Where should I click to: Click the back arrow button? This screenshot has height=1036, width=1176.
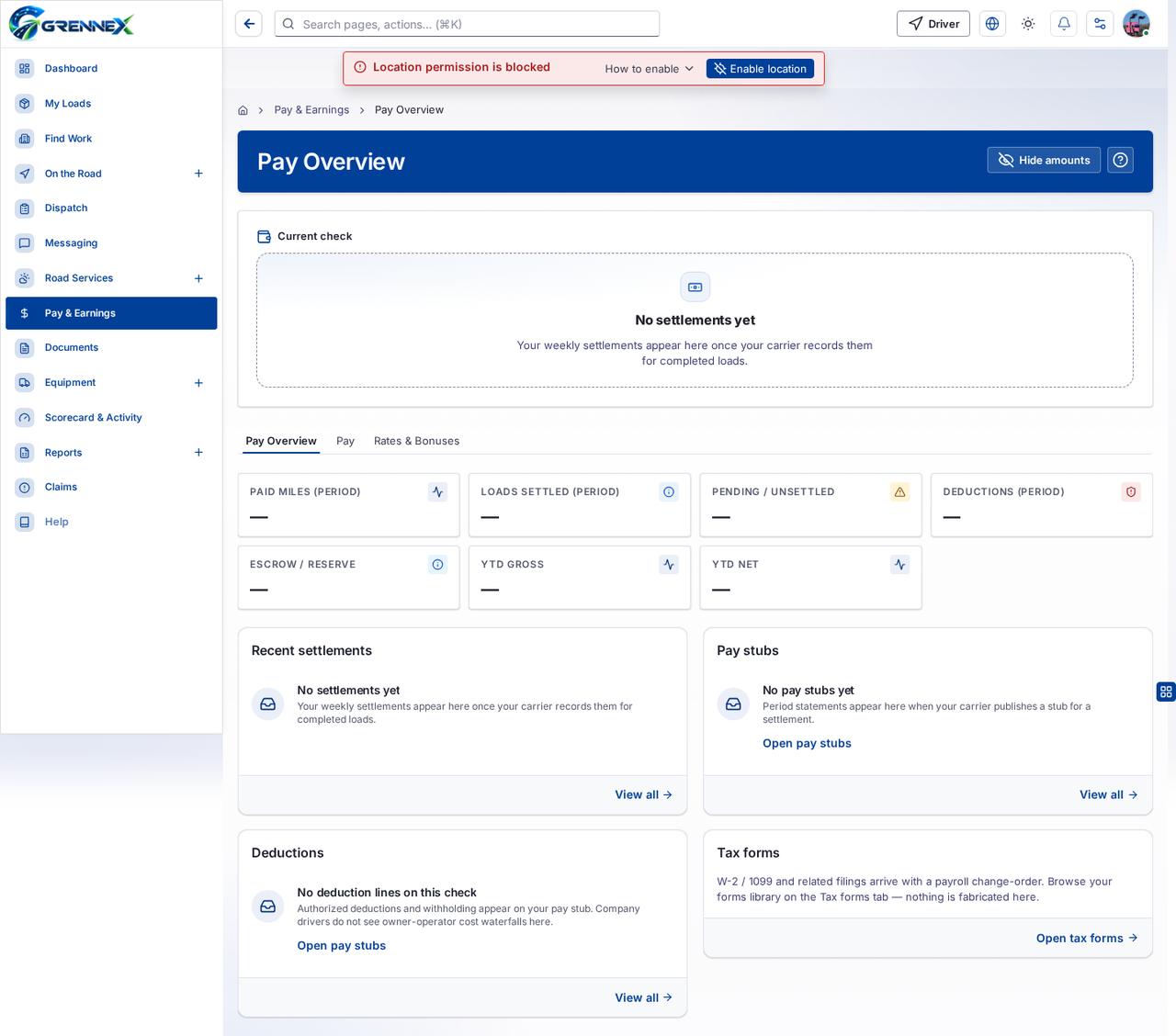coord(249,24)
